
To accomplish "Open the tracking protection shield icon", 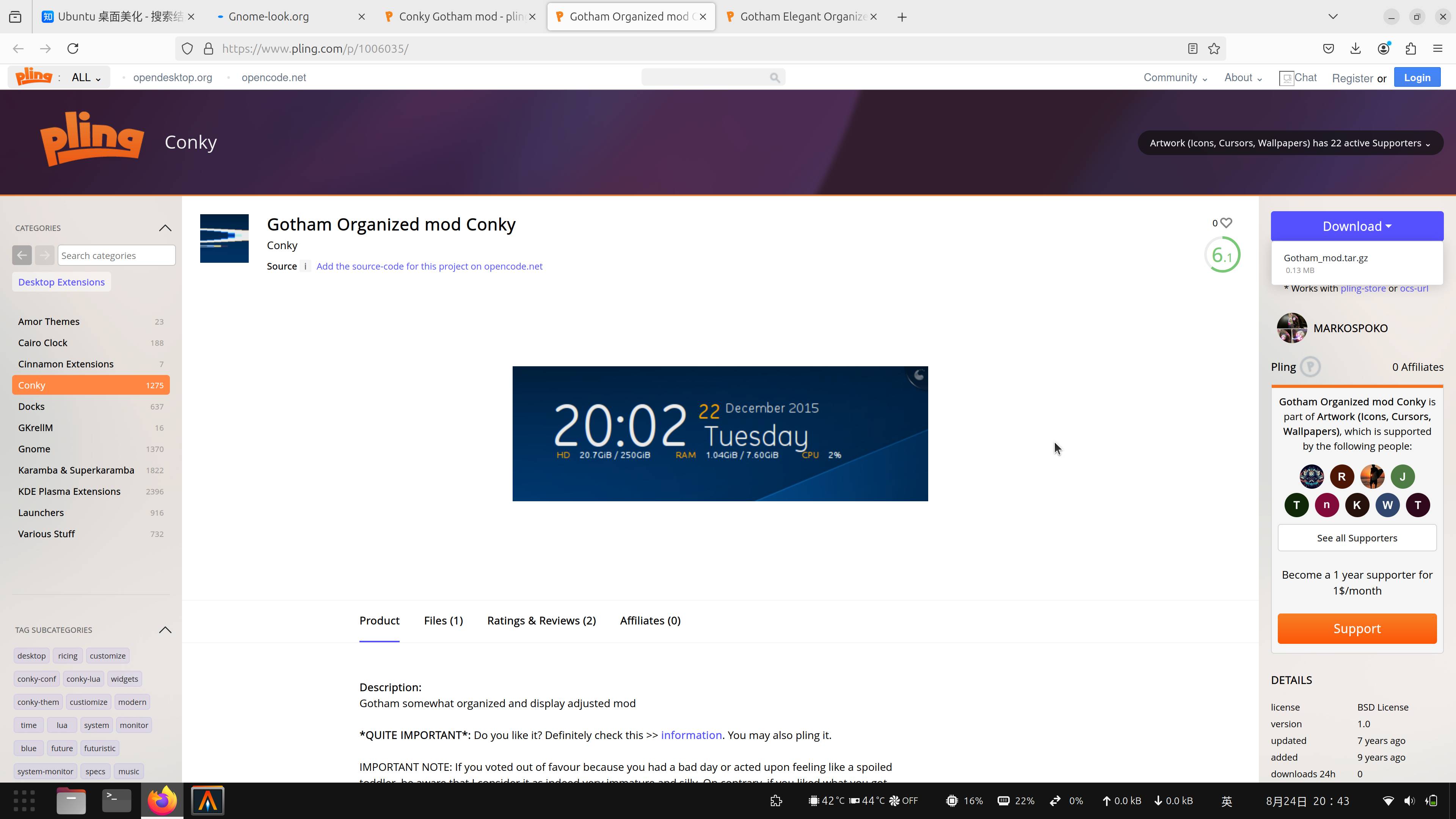I will [x=187, y=49].
